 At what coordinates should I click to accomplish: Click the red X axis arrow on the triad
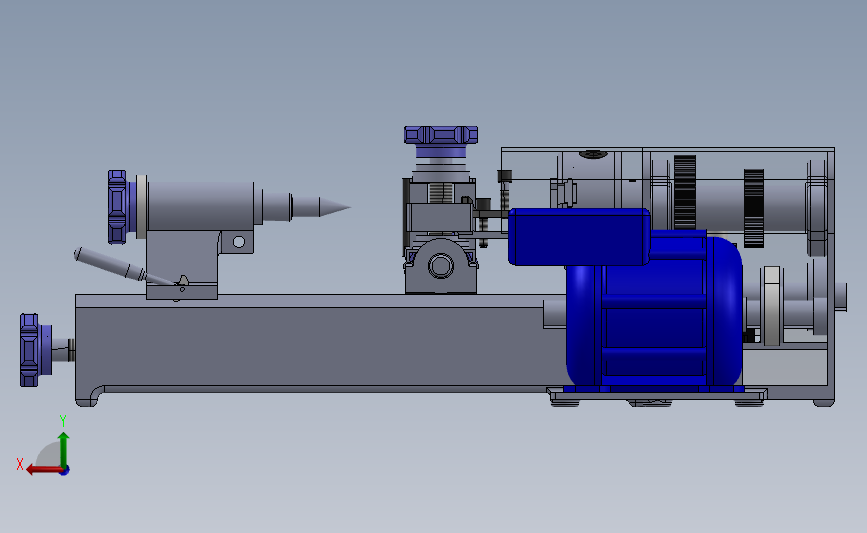click(43, 470)
